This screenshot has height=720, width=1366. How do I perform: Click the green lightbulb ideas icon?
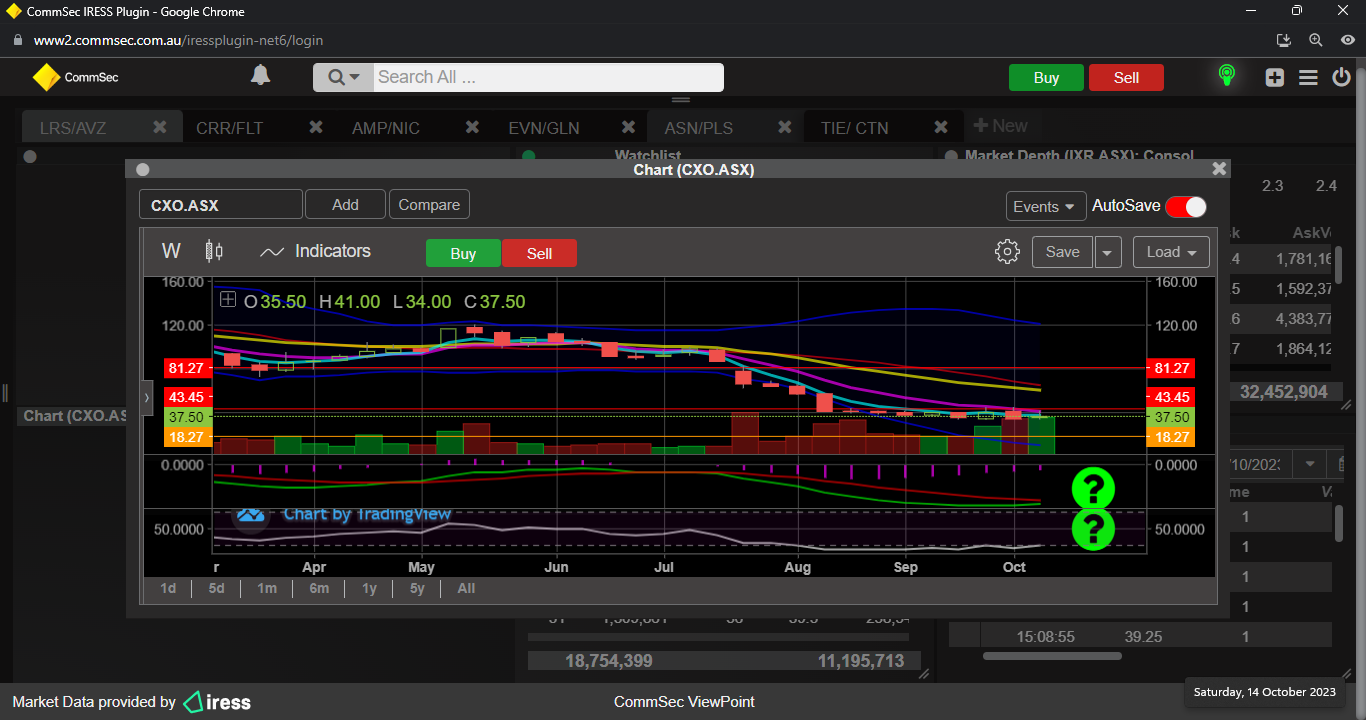pos(1226,76)
